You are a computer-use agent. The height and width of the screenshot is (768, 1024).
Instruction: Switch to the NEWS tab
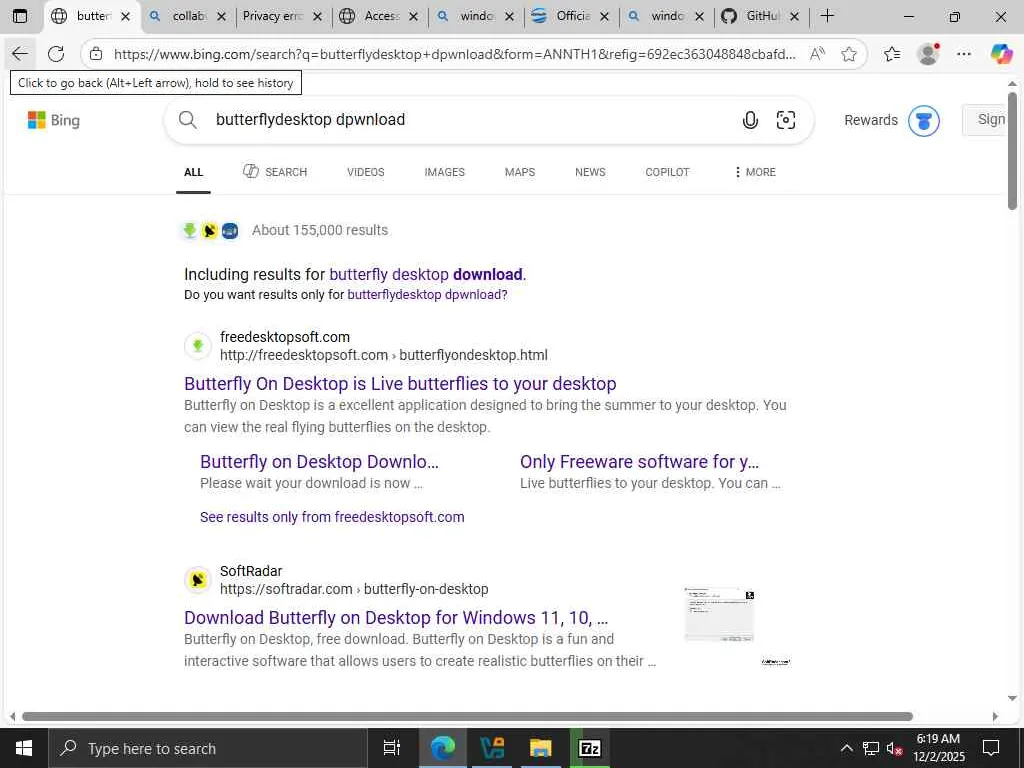tap(590, 172)
